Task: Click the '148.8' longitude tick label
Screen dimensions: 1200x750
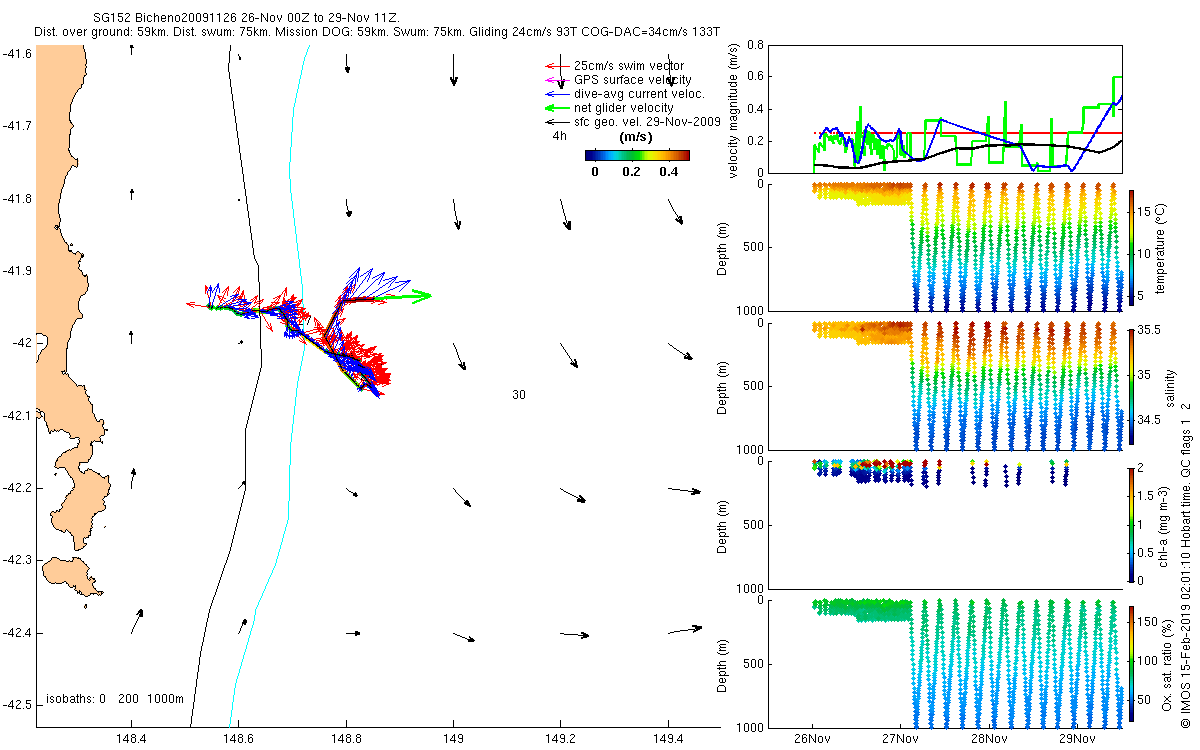Action: point(346,740)
